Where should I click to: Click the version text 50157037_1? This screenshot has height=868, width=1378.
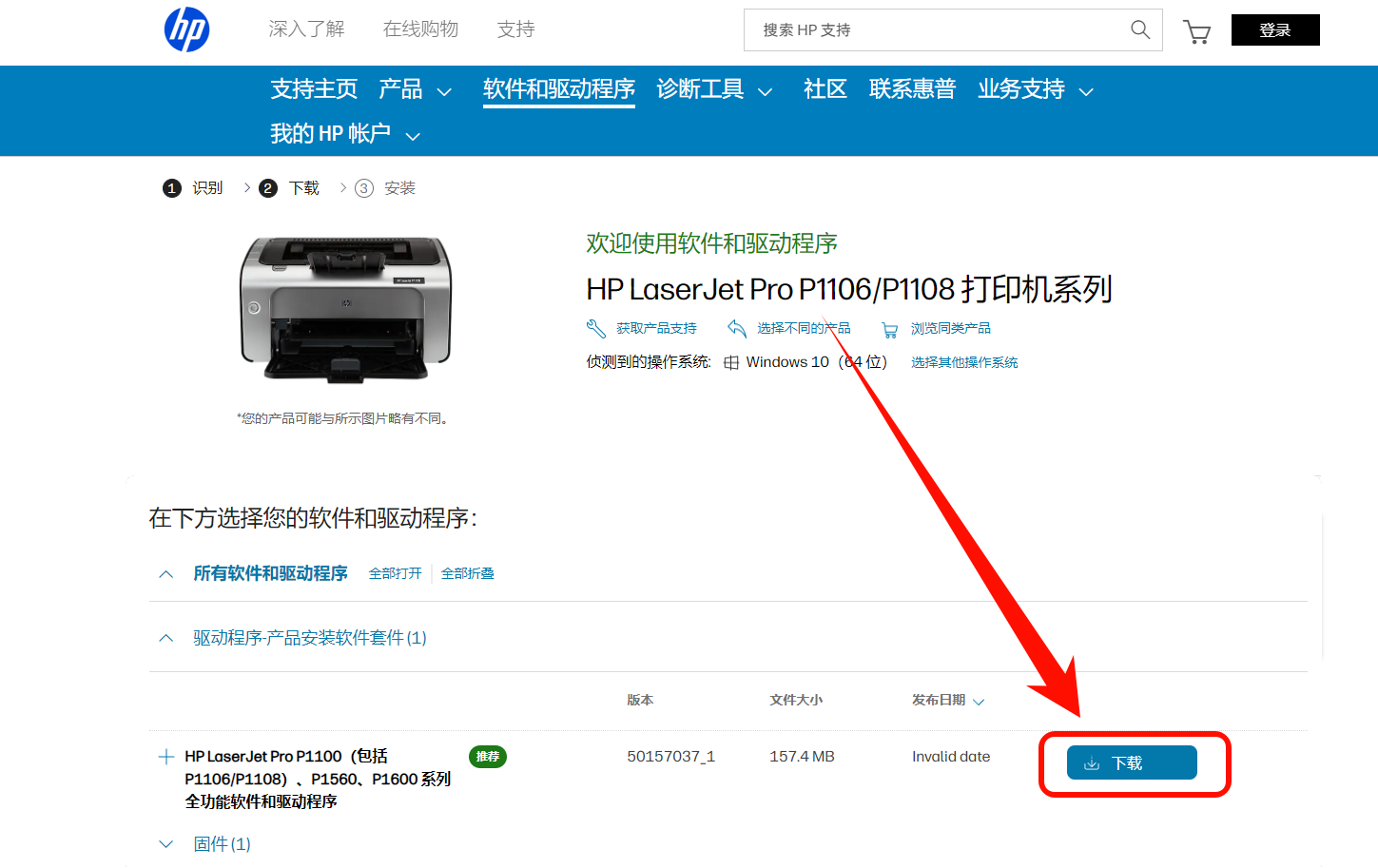tap(670, 757)
